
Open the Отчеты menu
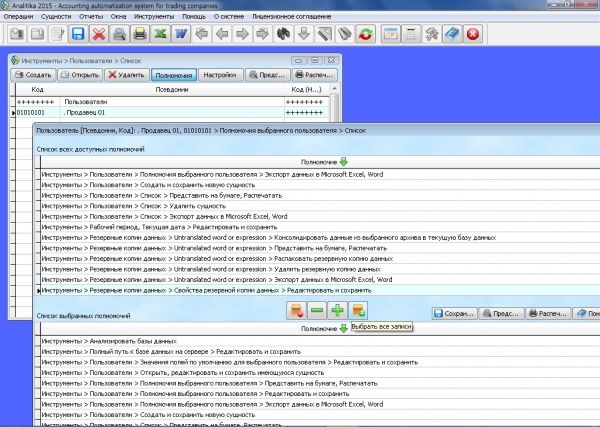point(91,16)
